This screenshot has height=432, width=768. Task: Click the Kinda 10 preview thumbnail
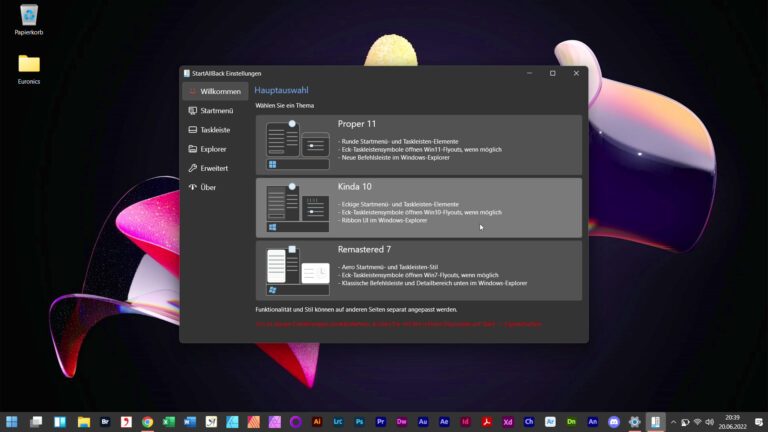pos(298,208)
